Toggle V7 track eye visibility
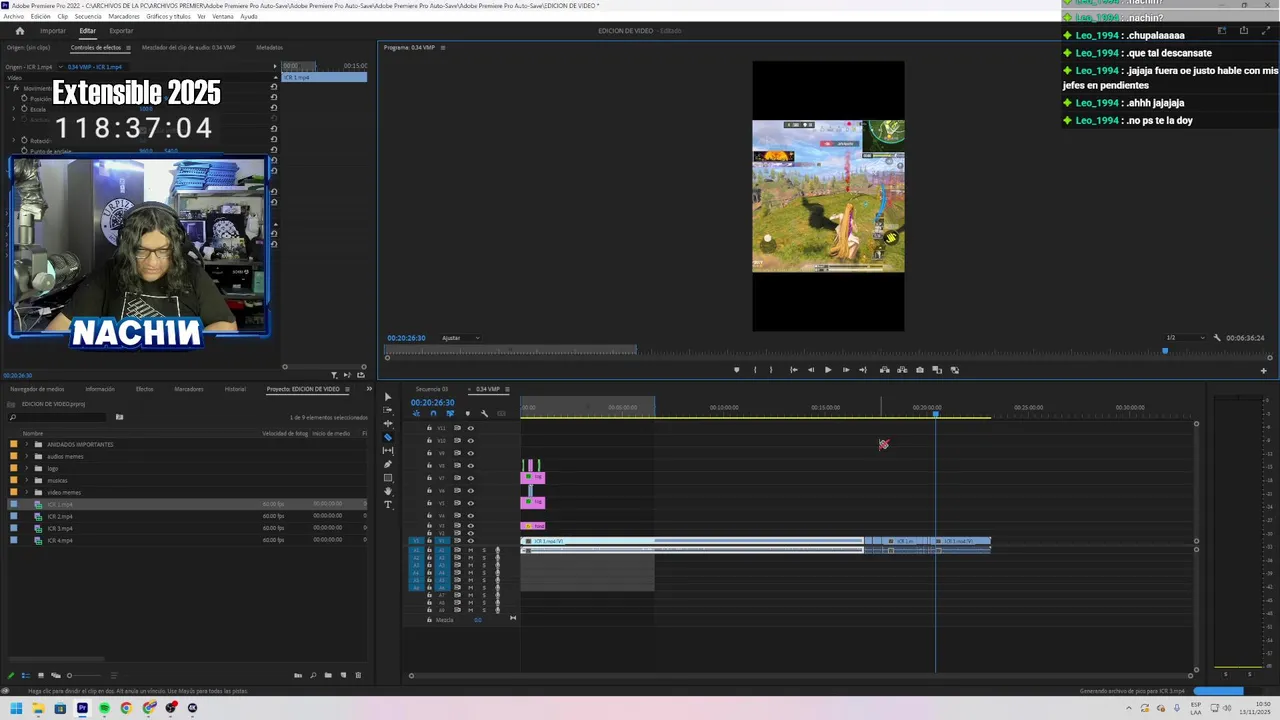 tap(470, 478)
